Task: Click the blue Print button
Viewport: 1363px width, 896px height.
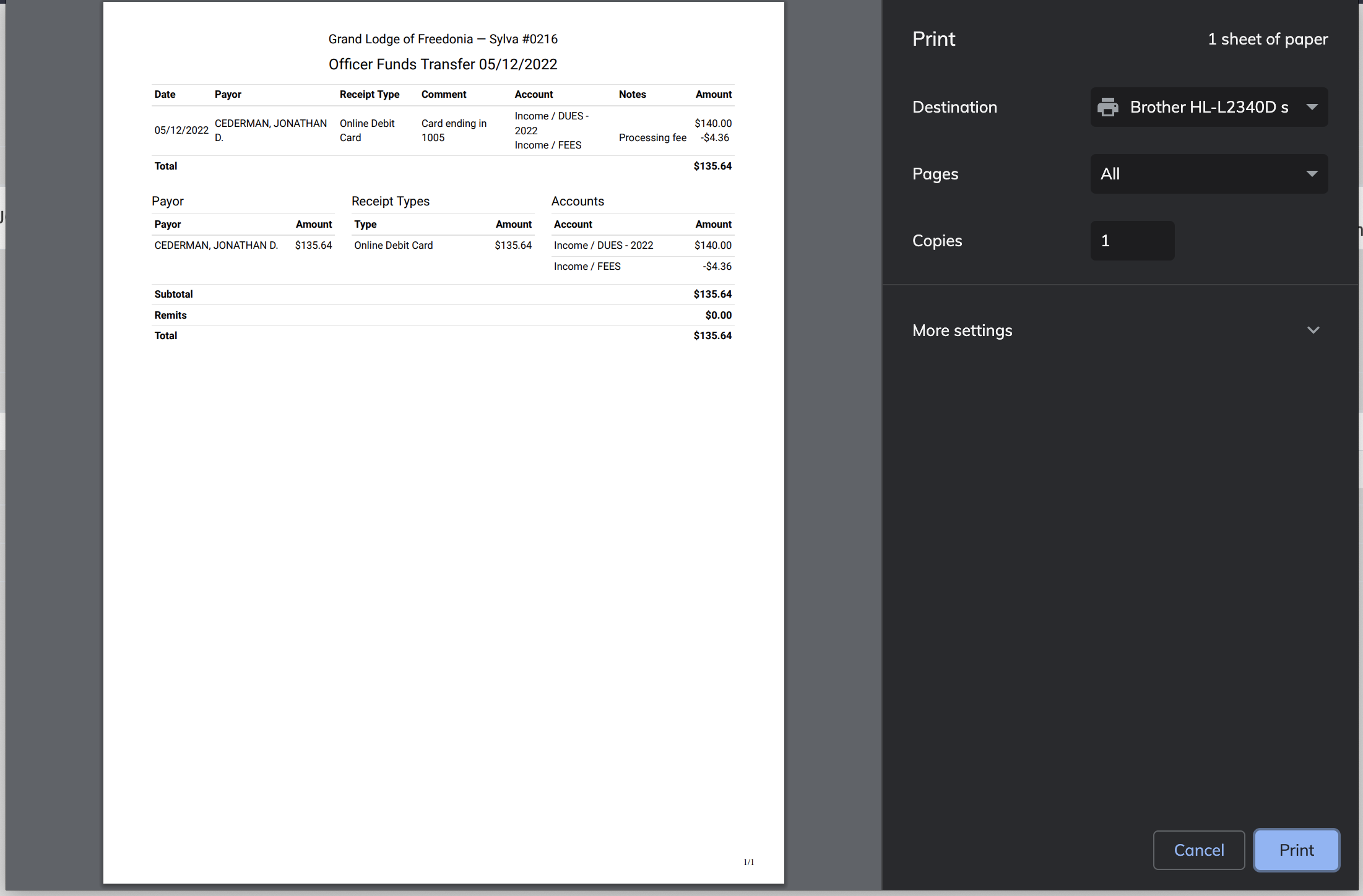Action: (x=1296, y=850)
